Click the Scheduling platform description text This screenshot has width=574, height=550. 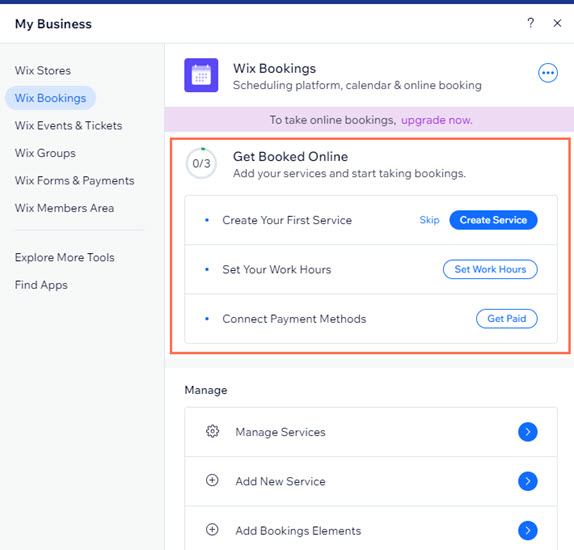pos(357,85)
